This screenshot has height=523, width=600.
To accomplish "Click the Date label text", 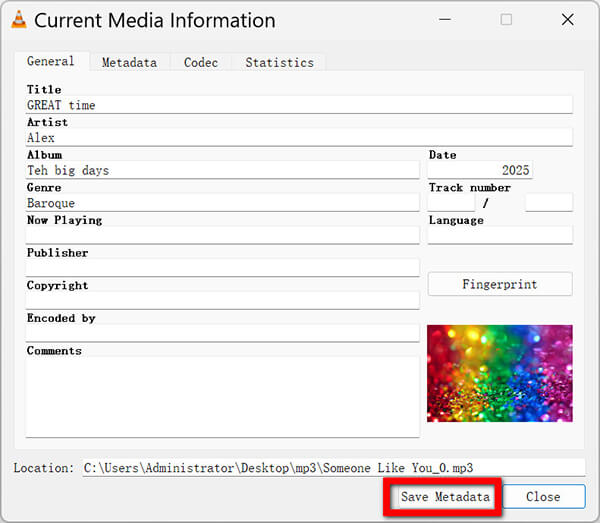I will click(x=442, y=155).
